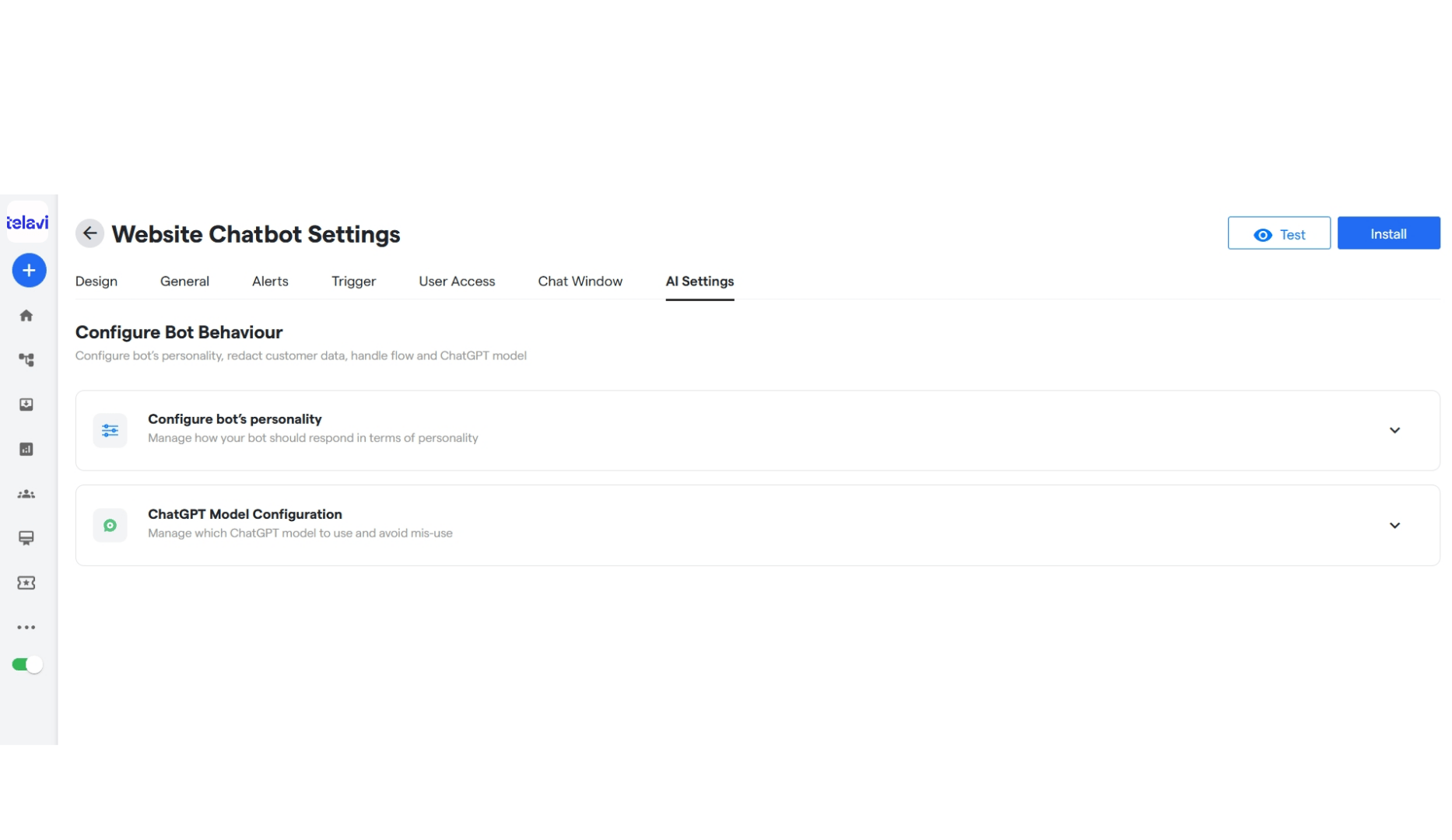
Task: Switch to the General tab
Action: pos(184,282)
